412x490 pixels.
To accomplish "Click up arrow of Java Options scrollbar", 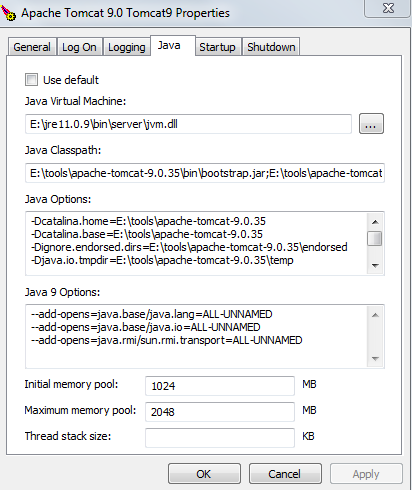I will [375, 221].
